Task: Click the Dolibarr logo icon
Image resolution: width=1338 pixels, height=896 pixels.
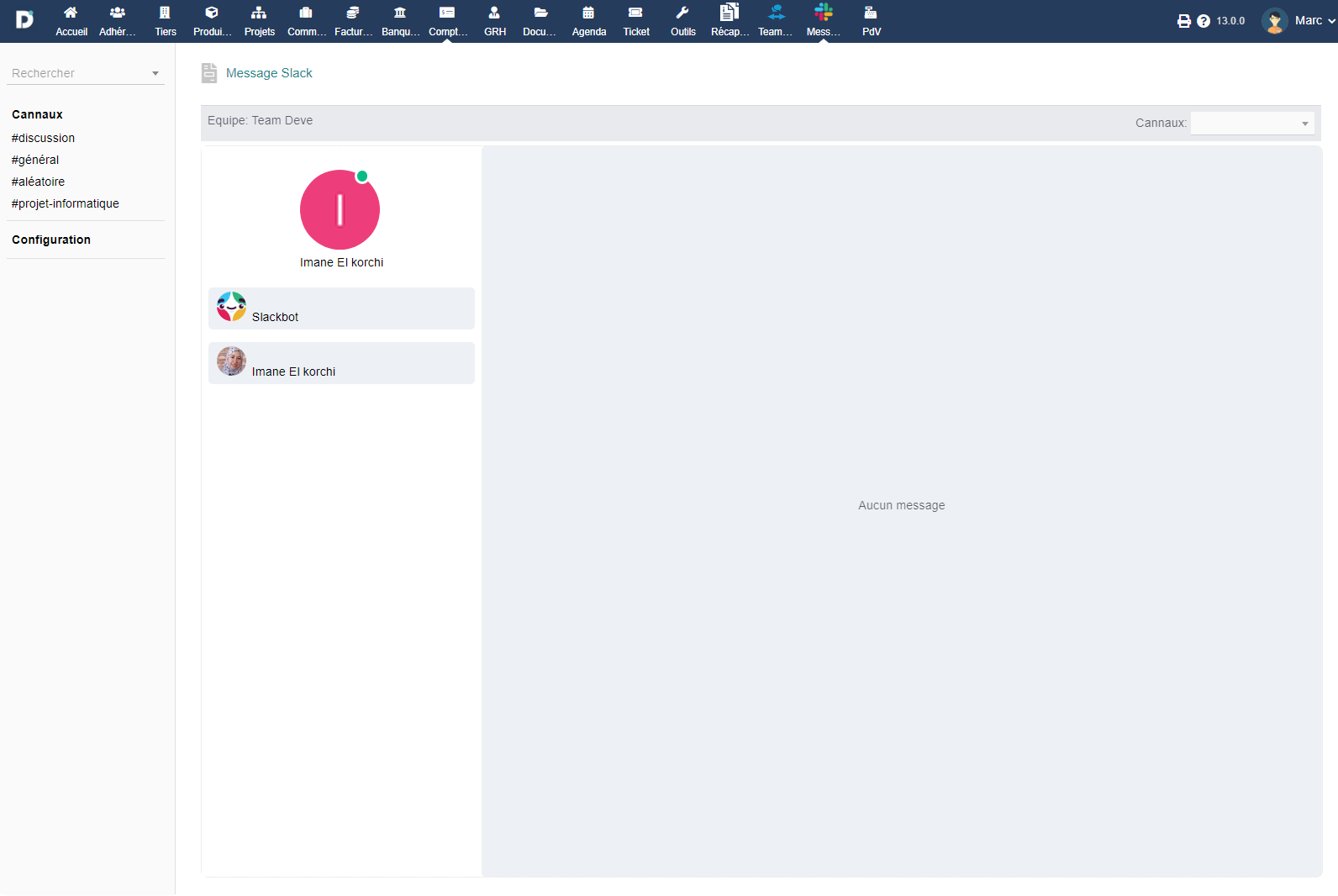Action: pyautogui.click(x=24, y=19)
